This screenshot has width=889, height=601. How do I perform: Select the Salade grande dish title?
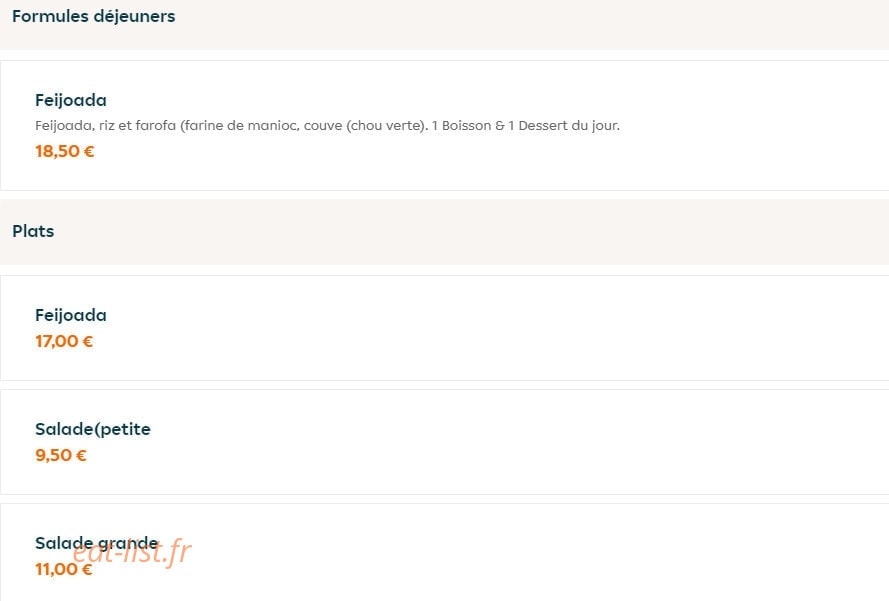pos(96,543)
